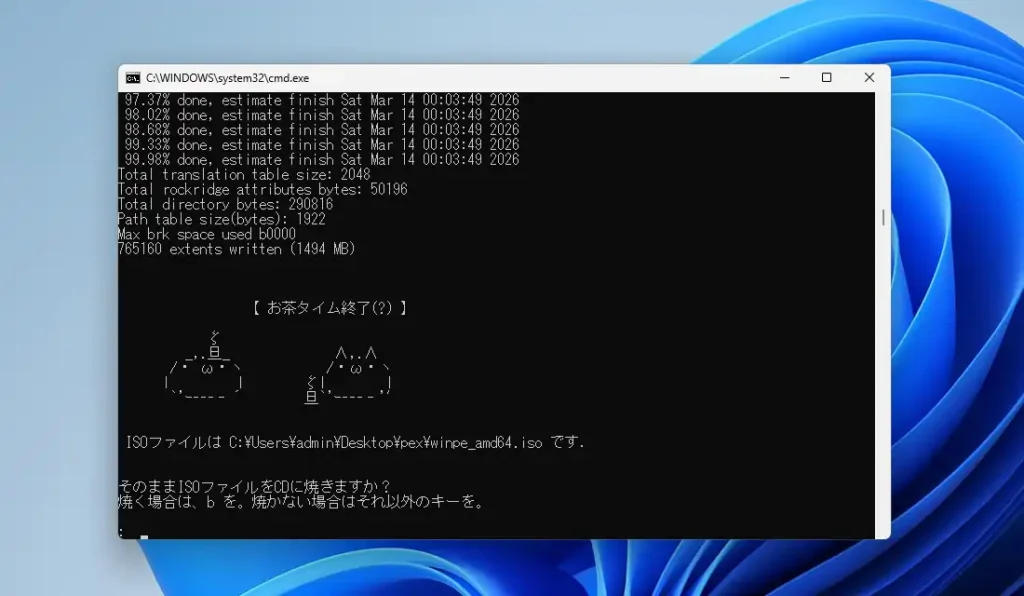Click the C:\WINDOWS\system32\cmd.exe title text

[x=227, y=78]
